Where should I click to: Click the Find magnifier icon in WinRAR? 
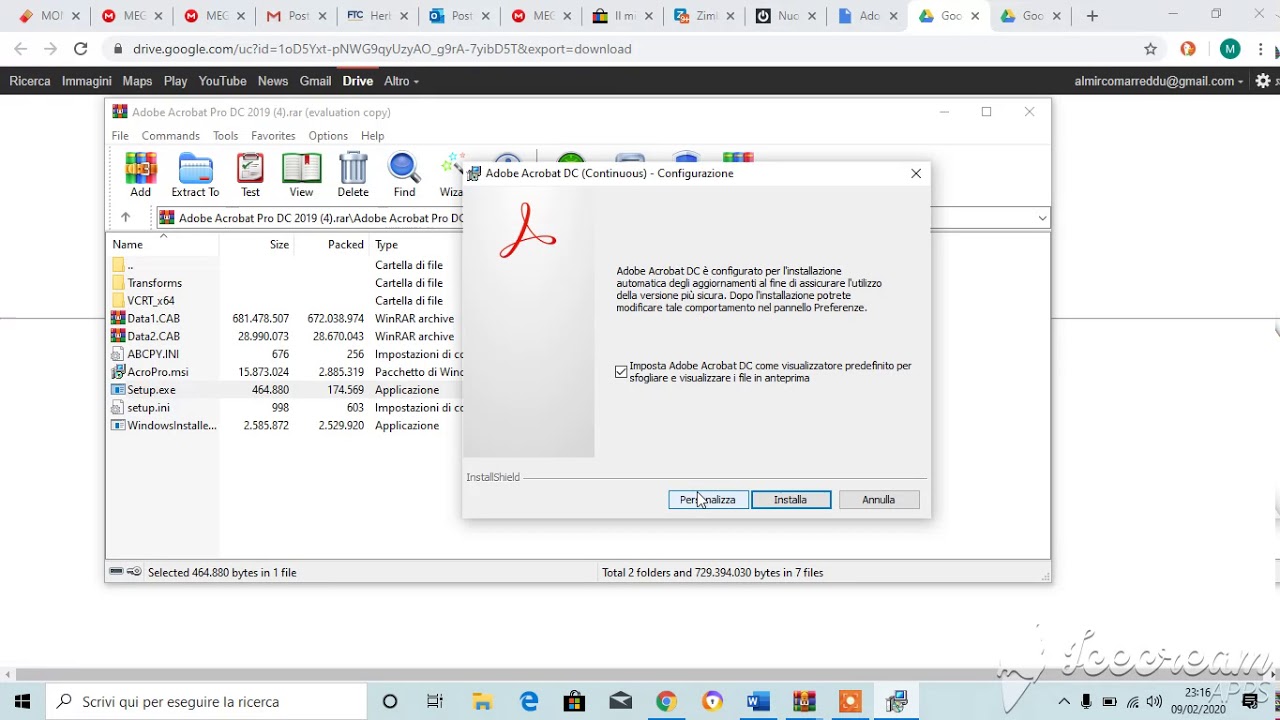pos(404,175)
